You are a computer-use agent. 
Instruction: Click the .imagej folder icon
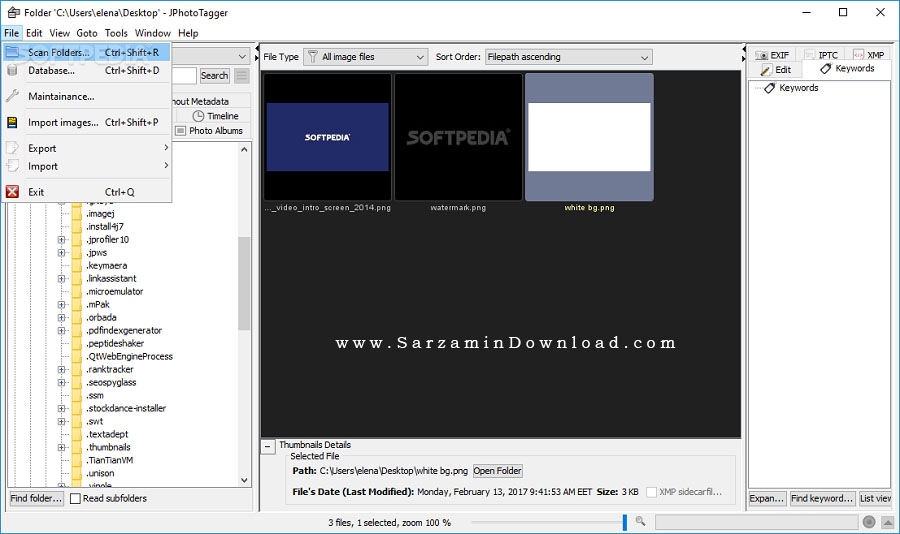[76, 214]
